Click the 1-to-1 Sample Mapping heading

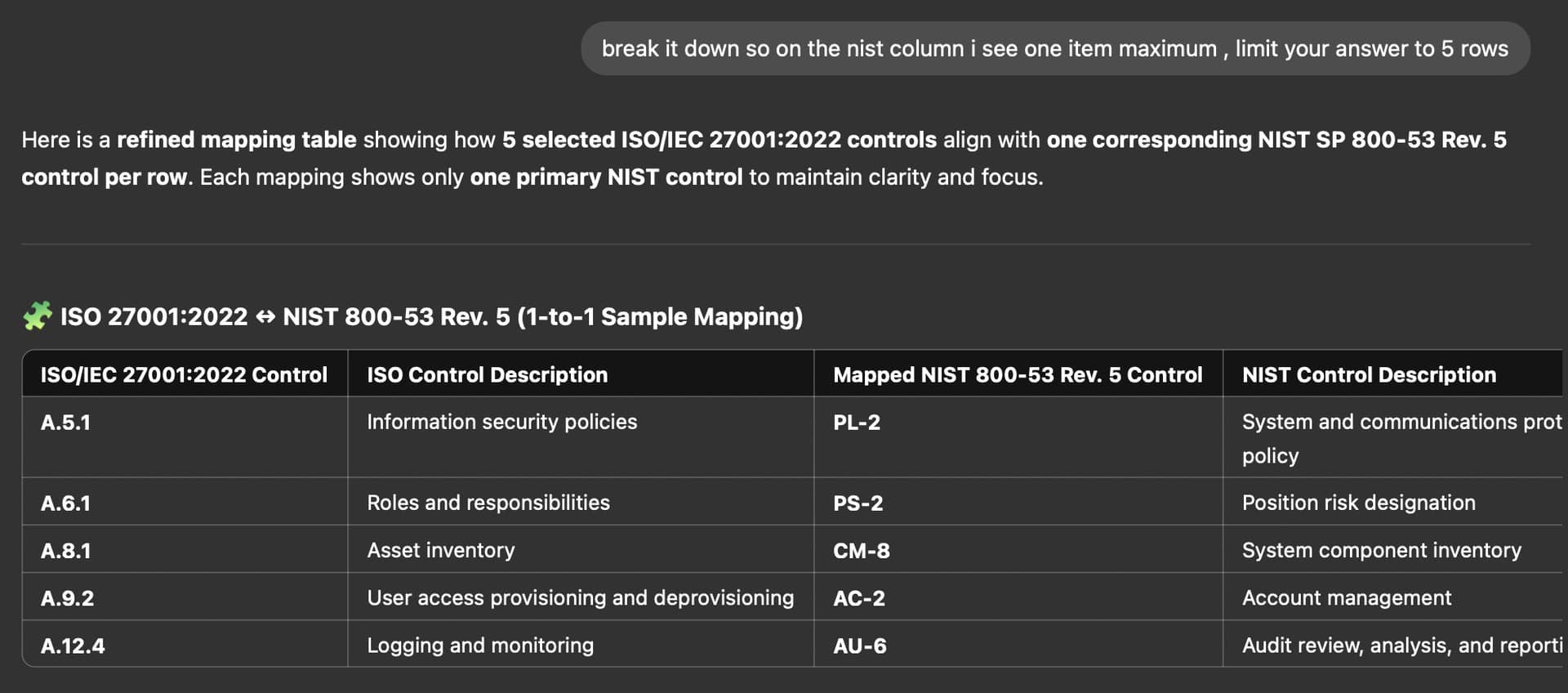431,316
